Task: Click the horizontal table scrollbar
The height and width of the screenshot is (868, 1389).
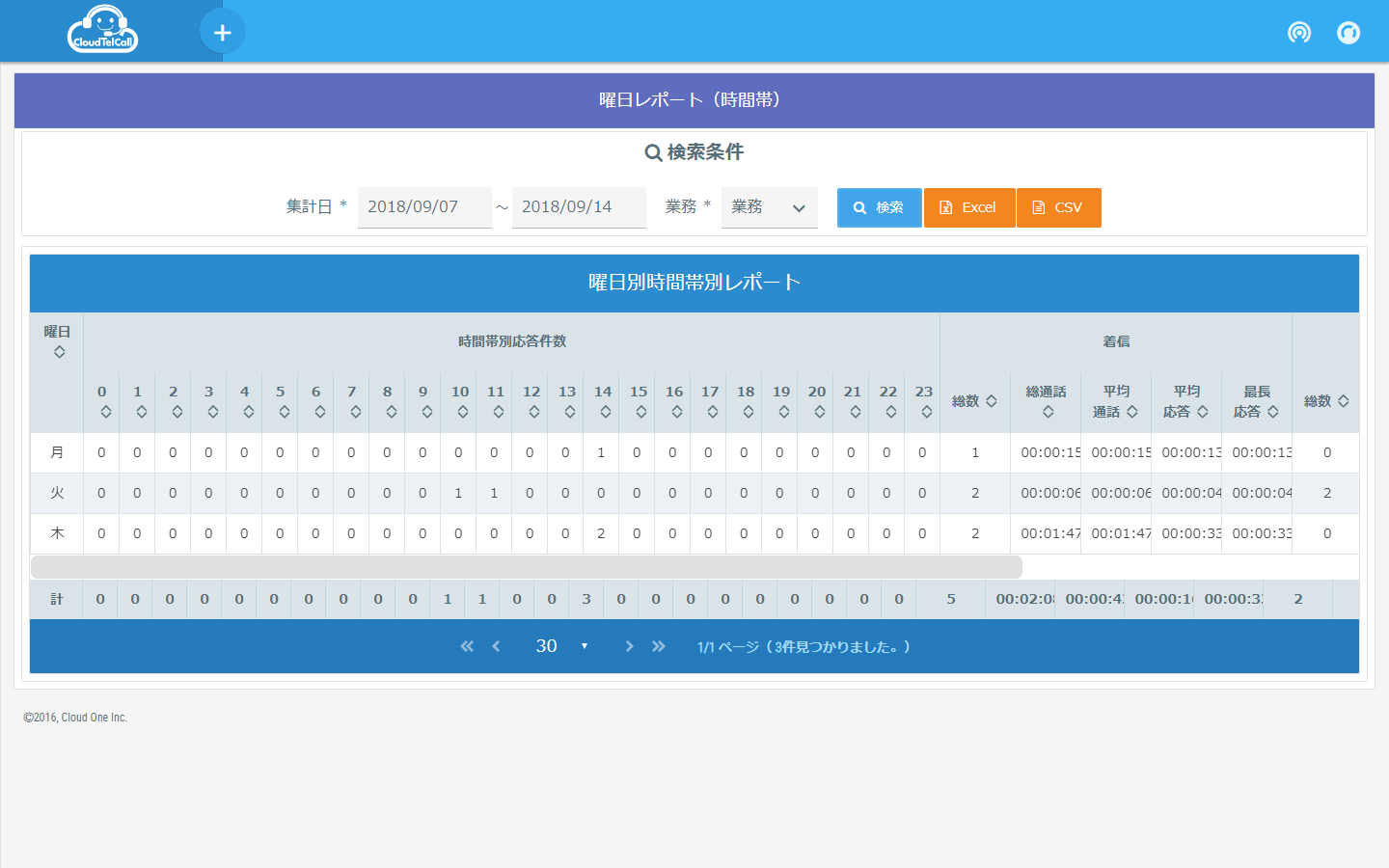Action: coord(527,567)
